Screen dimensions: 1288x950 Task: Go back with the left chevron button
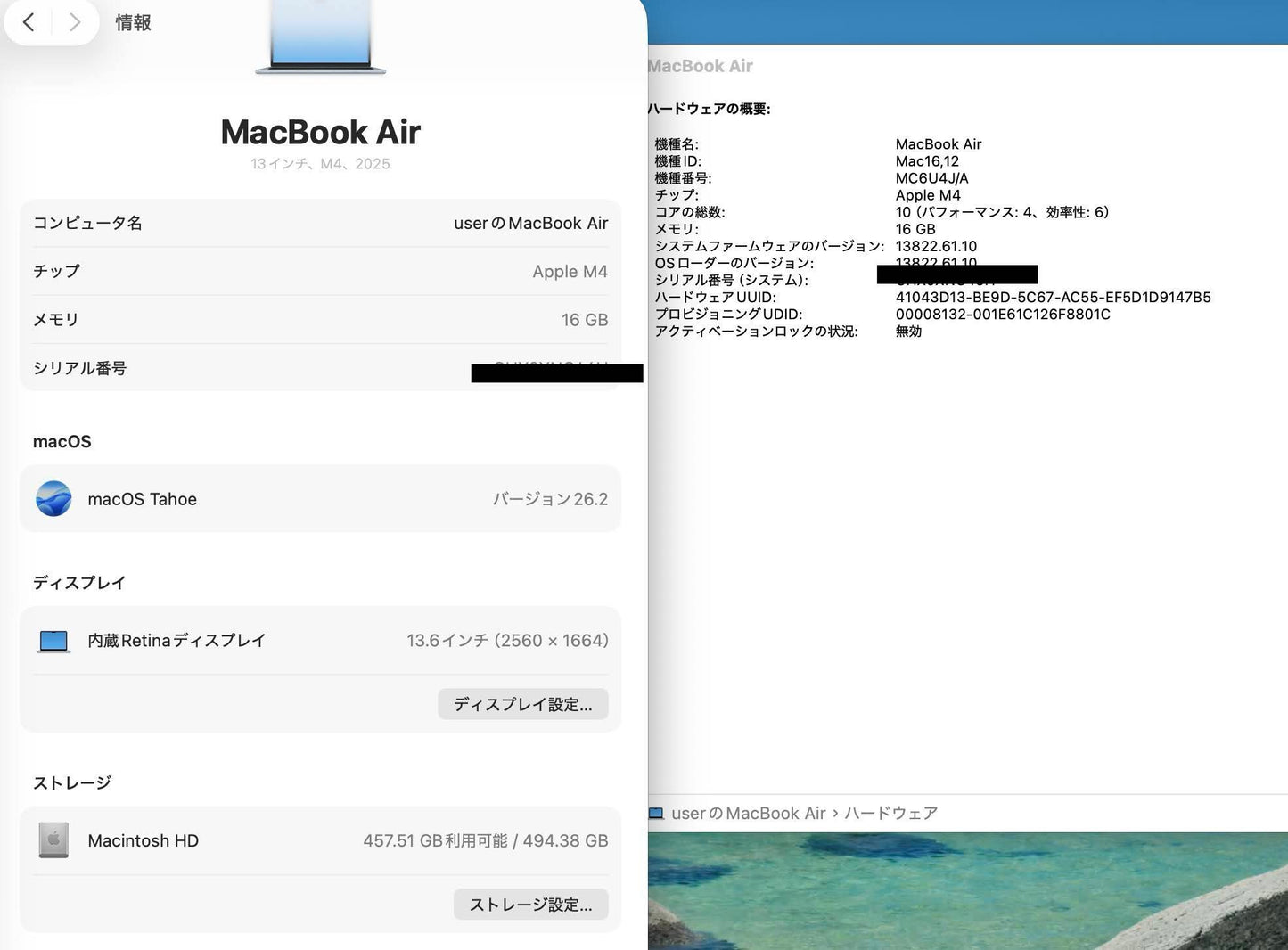click(x=29, y=22)
